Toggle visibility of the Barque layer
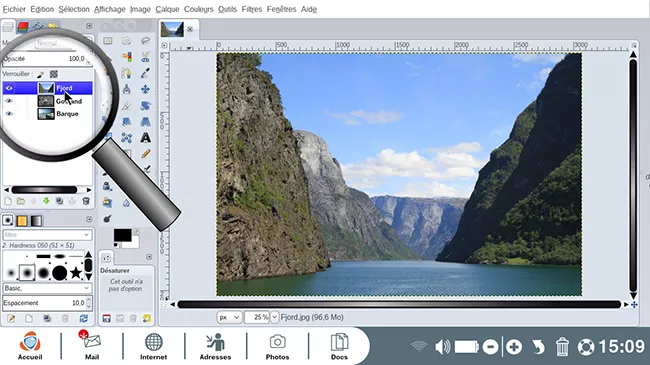 (x=9, y=114)
